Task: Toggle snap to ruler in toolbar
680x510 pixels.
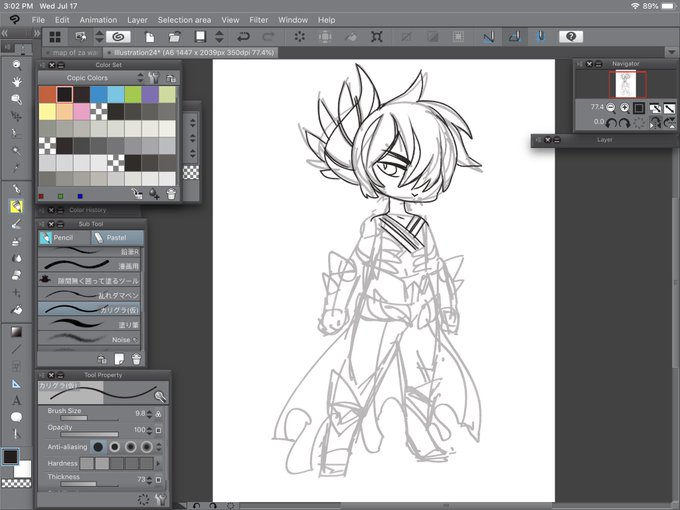Action: coord(489,37)
